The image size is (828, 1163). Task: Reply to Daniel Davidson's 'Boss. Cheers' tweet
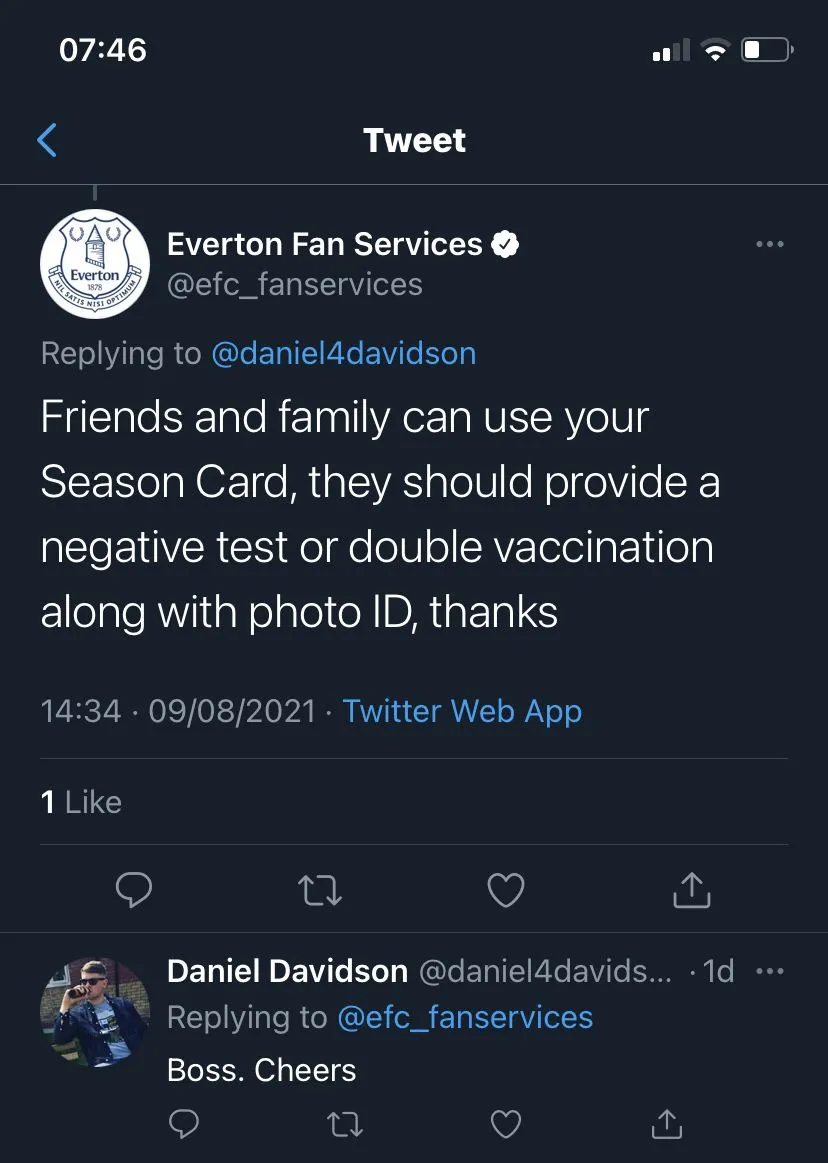184,1125
